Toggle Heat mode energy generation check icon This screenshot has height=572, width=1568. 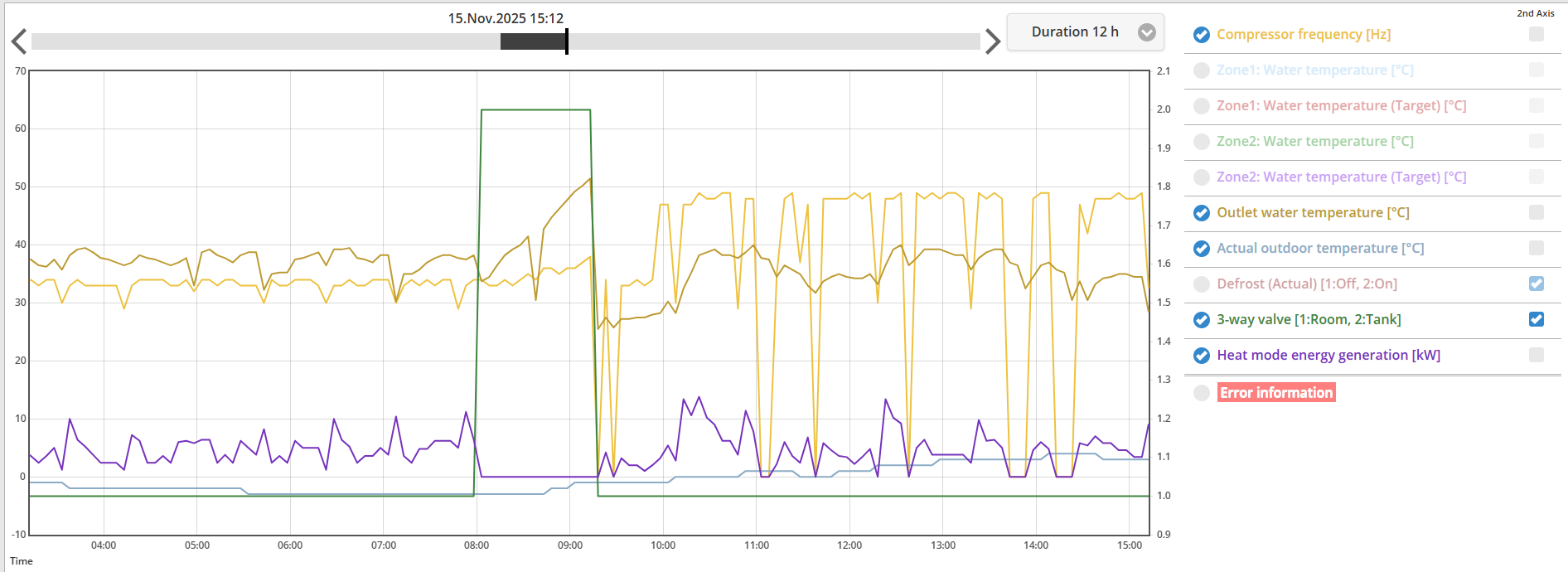pos(1201,356)
